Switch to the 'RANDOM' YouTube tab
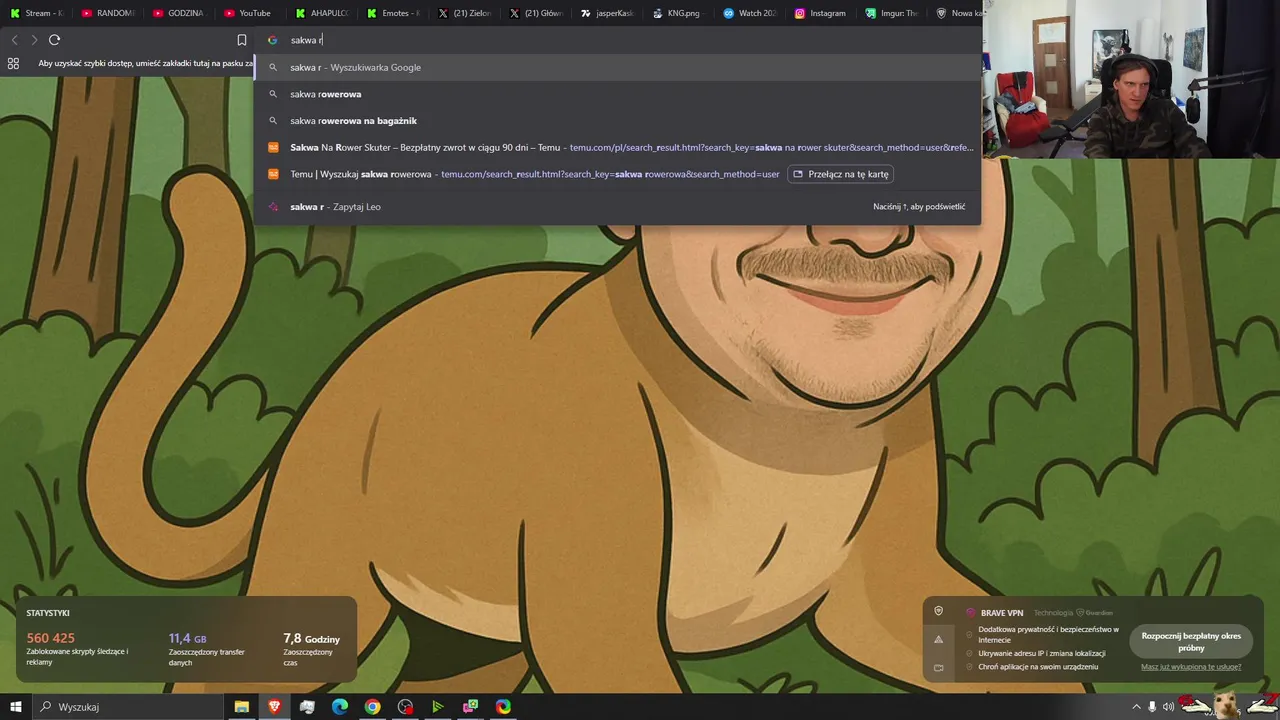This screenshot has height=720, width=1280. pyautogui.click(x=107, y=13)
